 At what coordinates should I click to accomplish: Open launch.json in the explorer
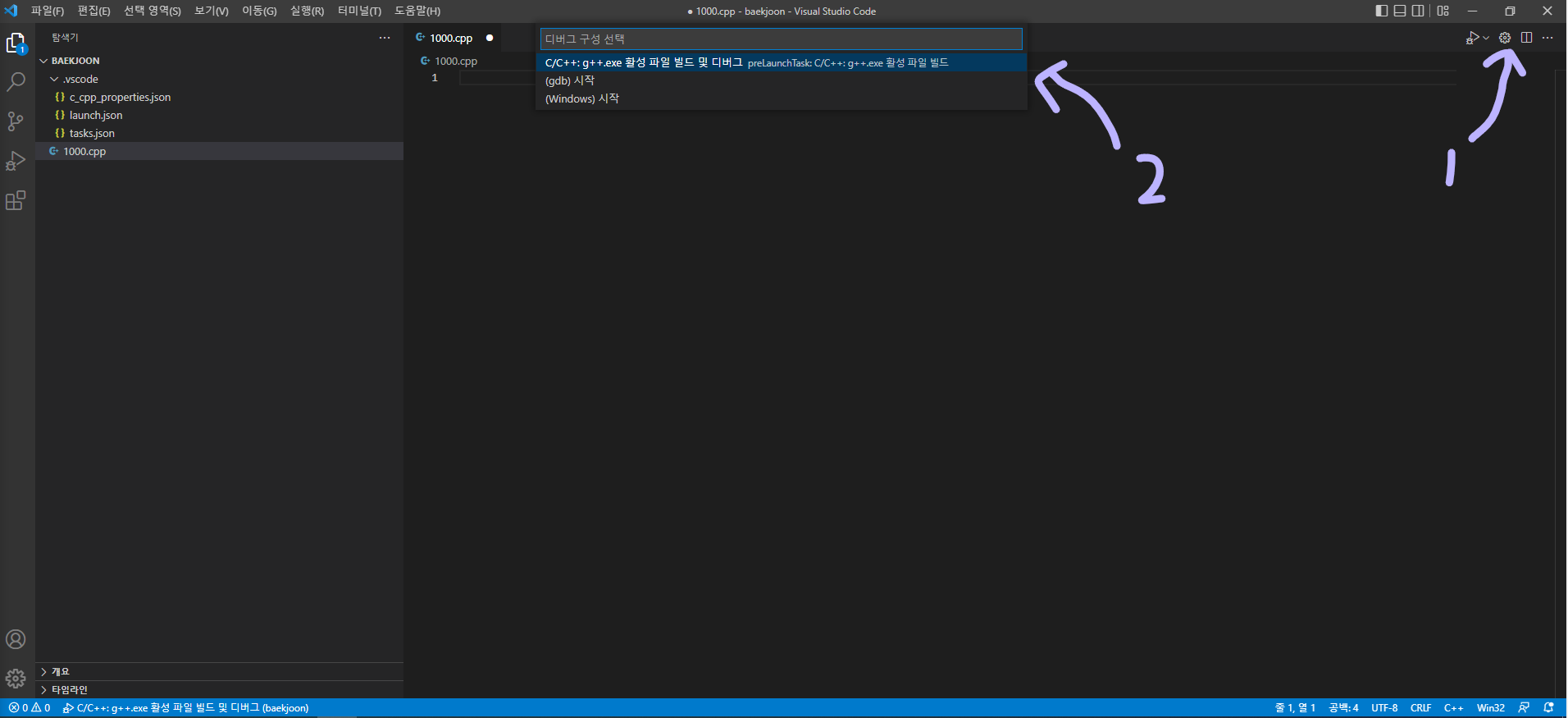[219, 115]
